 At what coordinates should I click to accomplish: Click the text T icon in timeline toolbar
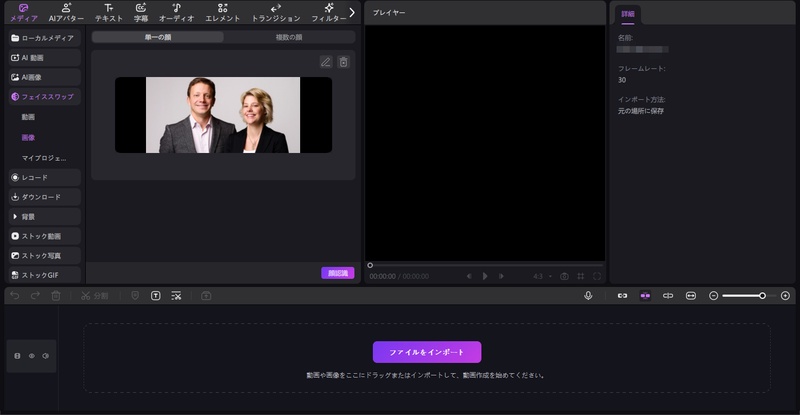156,296
